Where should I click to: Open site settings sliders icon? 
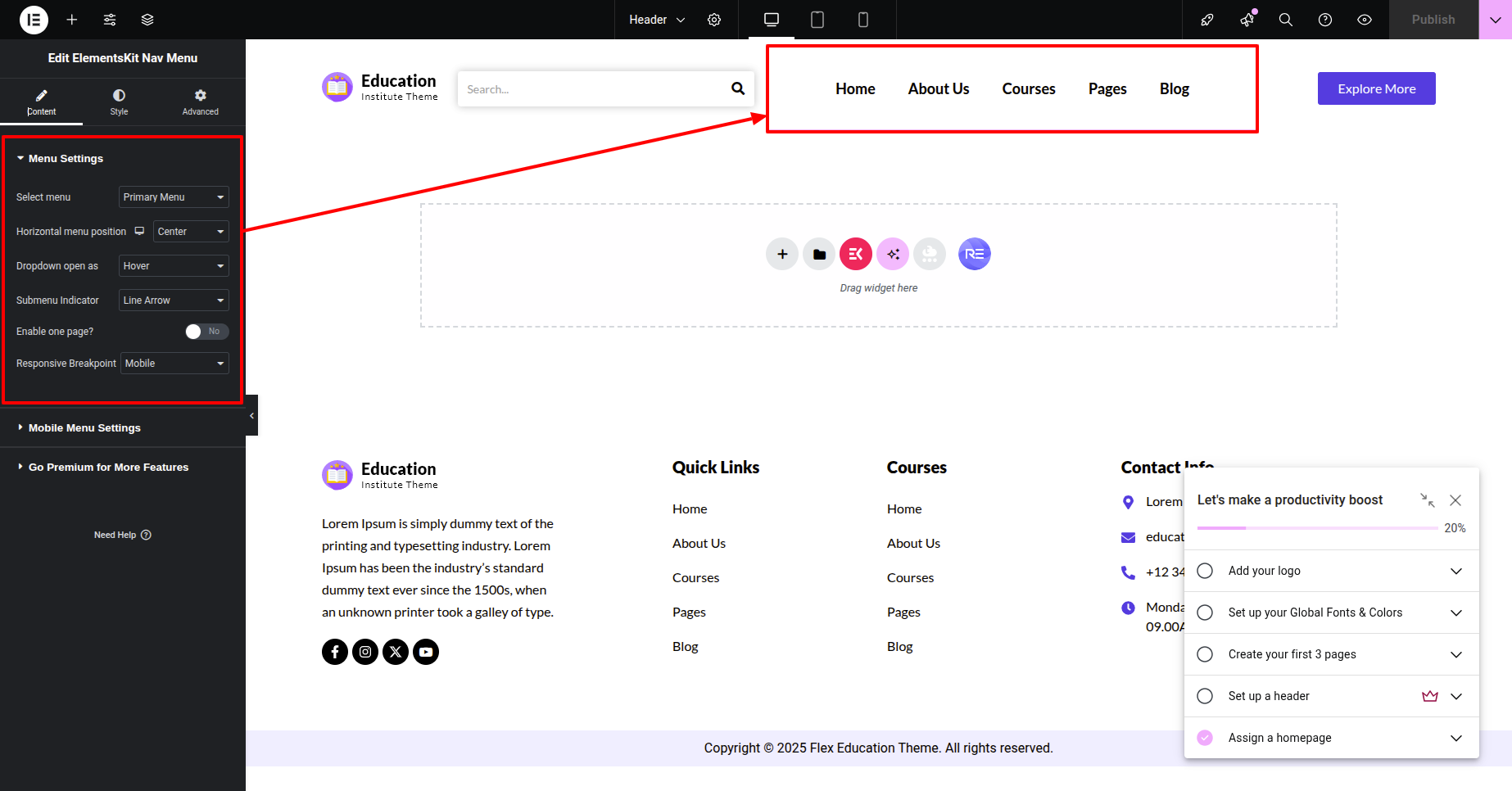pyautogui.click(x=110, y=20)
